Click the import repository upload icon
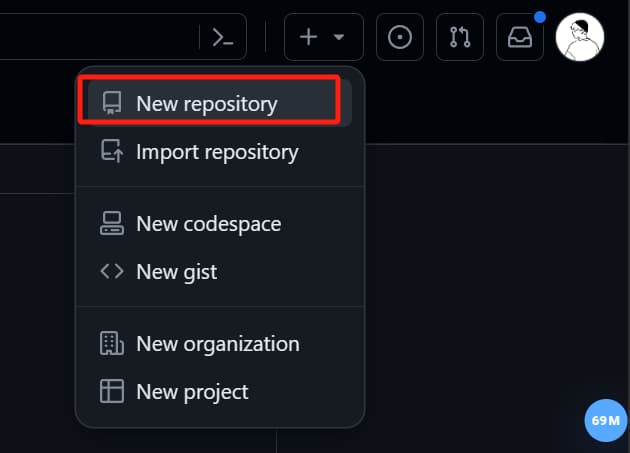 coord(111,152)
